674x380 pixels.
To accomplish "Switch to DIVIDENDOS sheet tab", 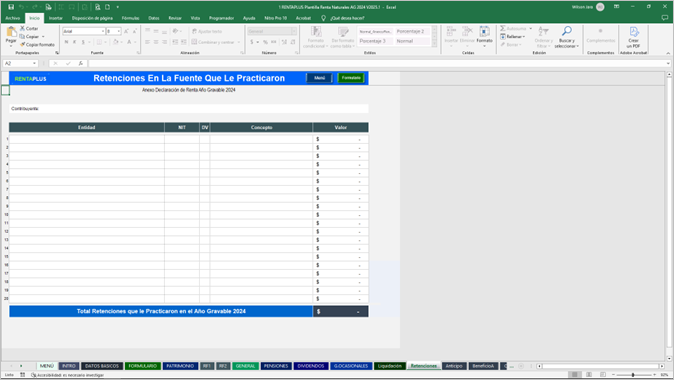I will coord(311,366).
